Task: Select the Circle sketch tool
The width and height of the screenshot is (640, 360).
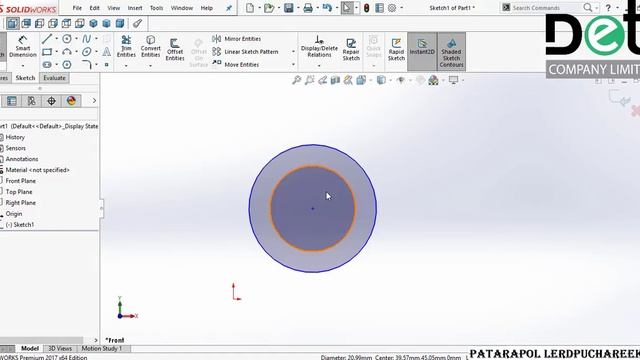Action: pyautogui.click(x=67, y=39)
